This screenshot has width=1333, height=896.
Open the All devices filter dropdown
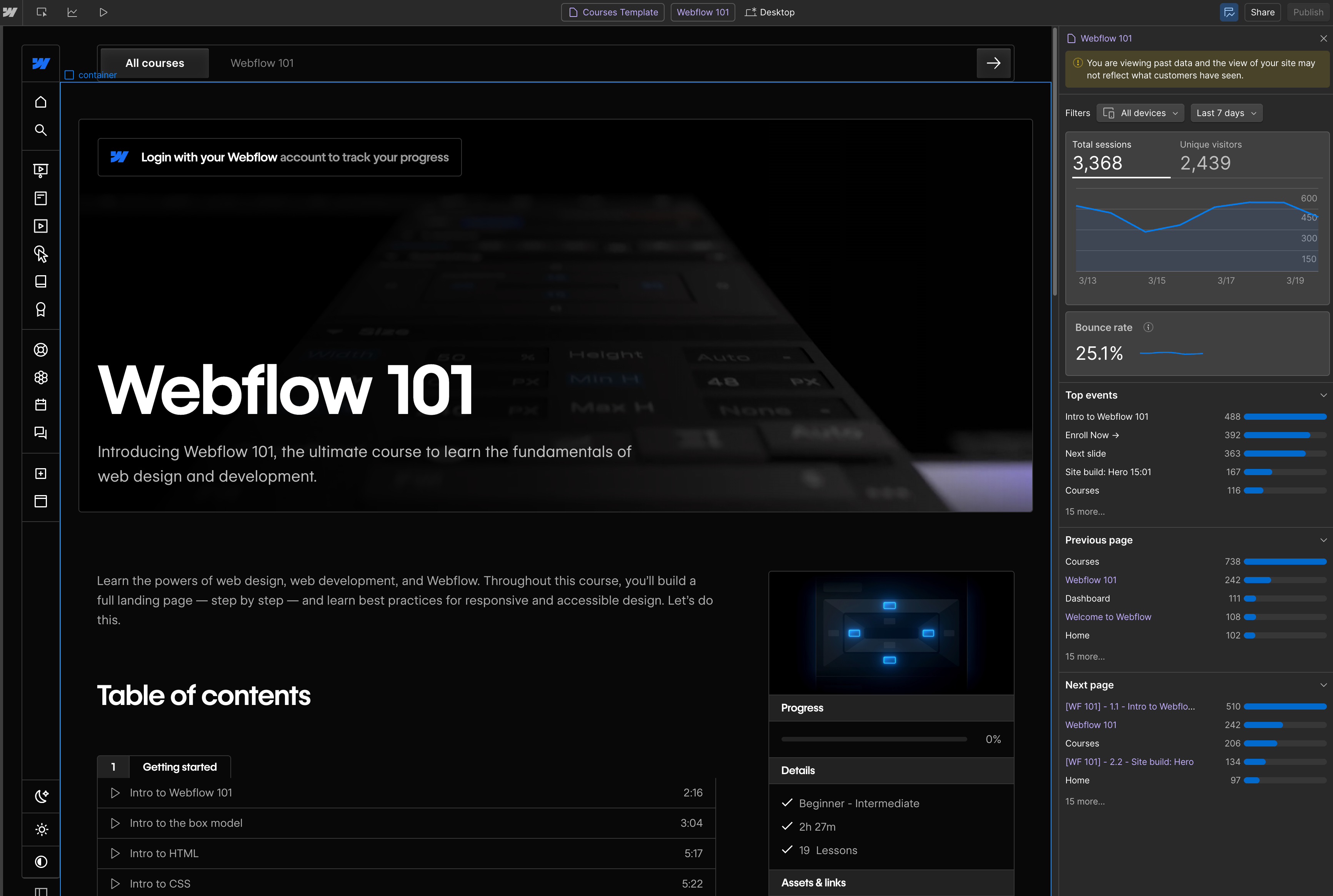coord(1140,113)
